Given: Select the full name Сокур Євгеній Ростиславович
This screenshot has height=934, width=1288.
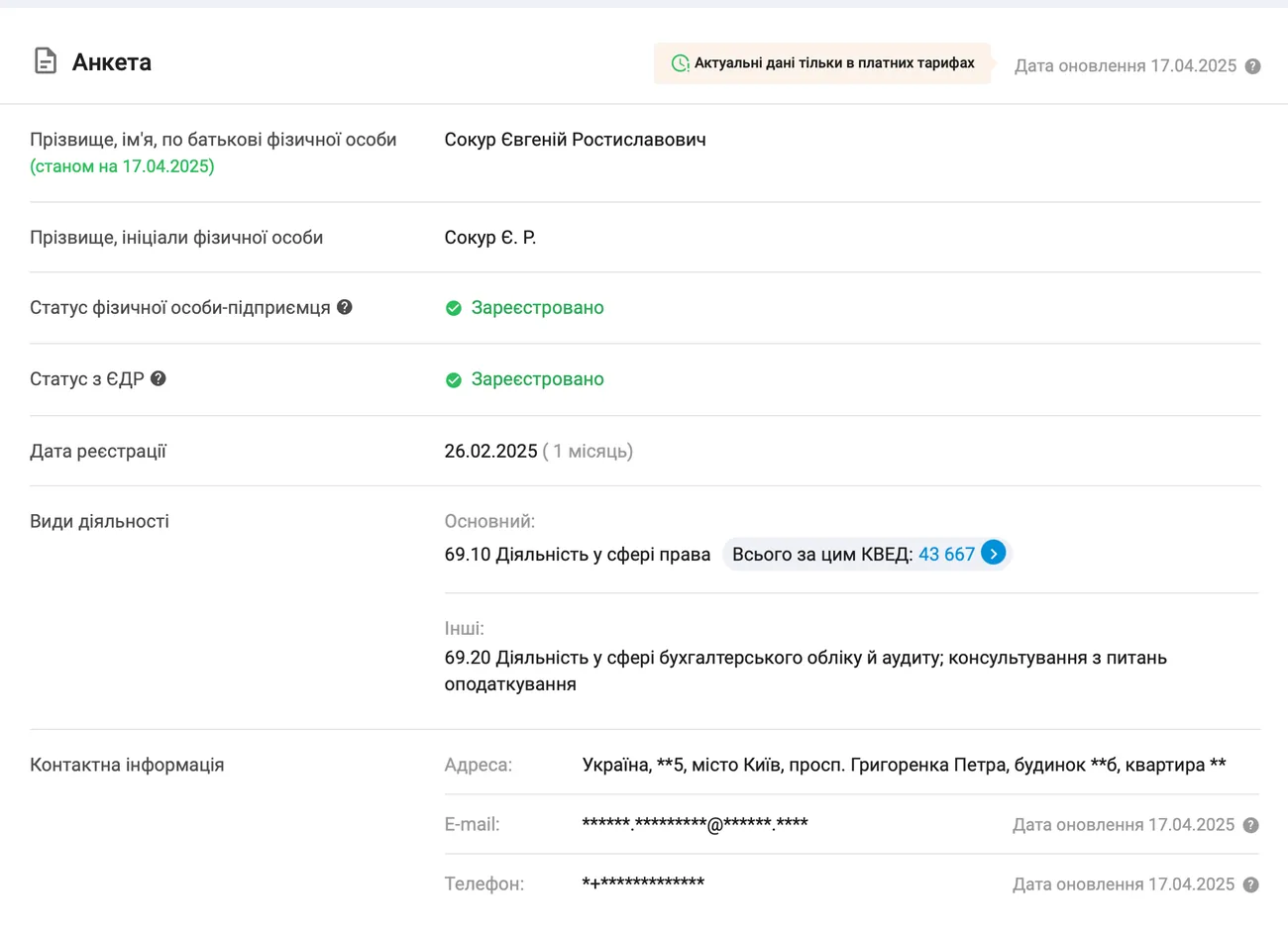Looking at the screenshot, I should point(575,140).
